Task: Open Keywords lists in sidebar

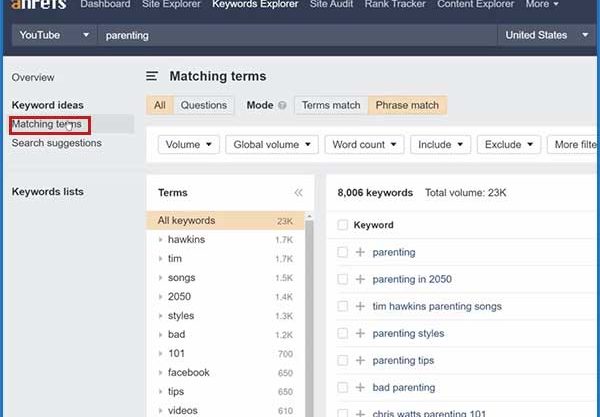Action: point(47,192)
